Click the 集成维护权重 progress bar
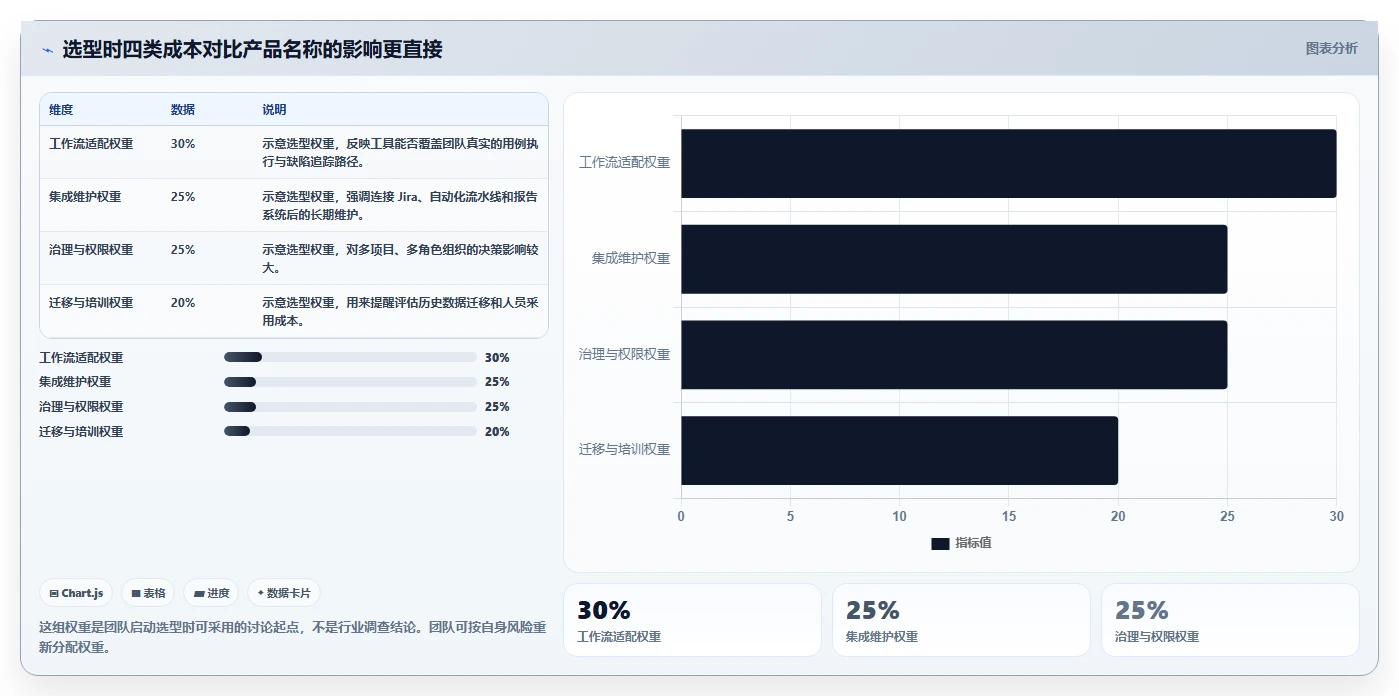1399x696 pixels. (350, 382)
